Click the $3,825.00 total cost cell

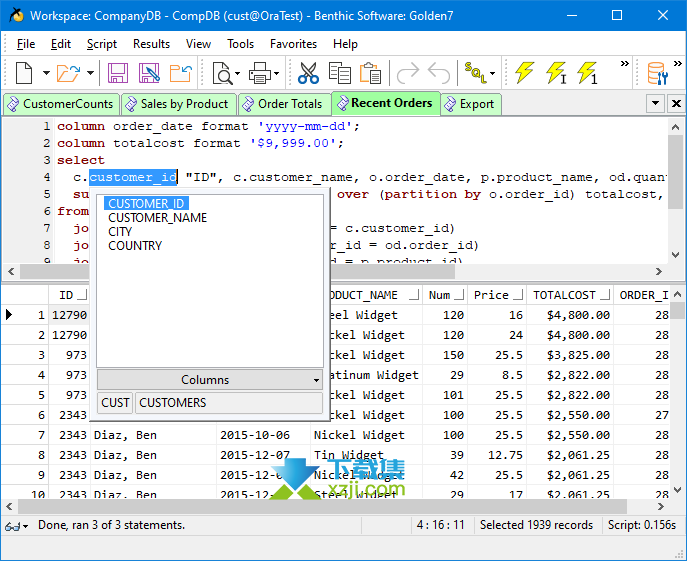coord(570,355)
